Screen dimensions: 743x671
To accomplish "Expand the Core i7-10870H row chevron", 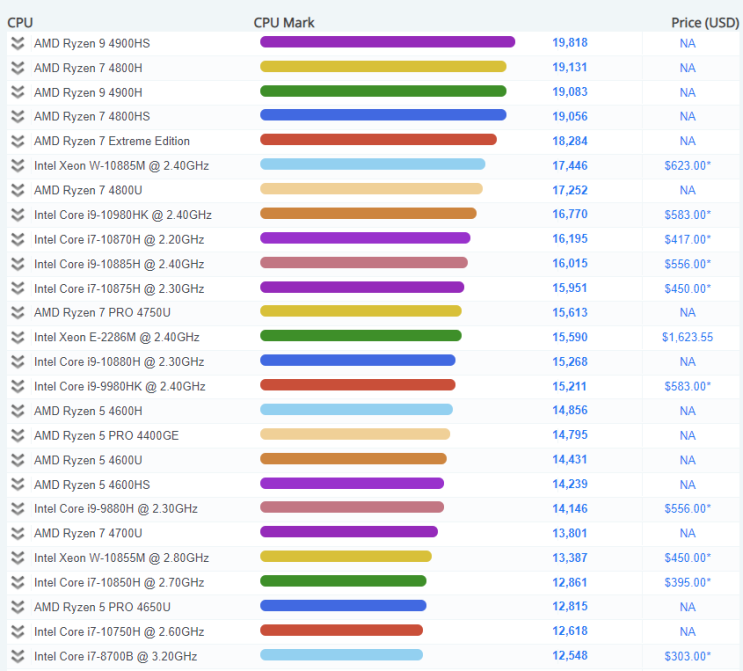I will [18, 240].
